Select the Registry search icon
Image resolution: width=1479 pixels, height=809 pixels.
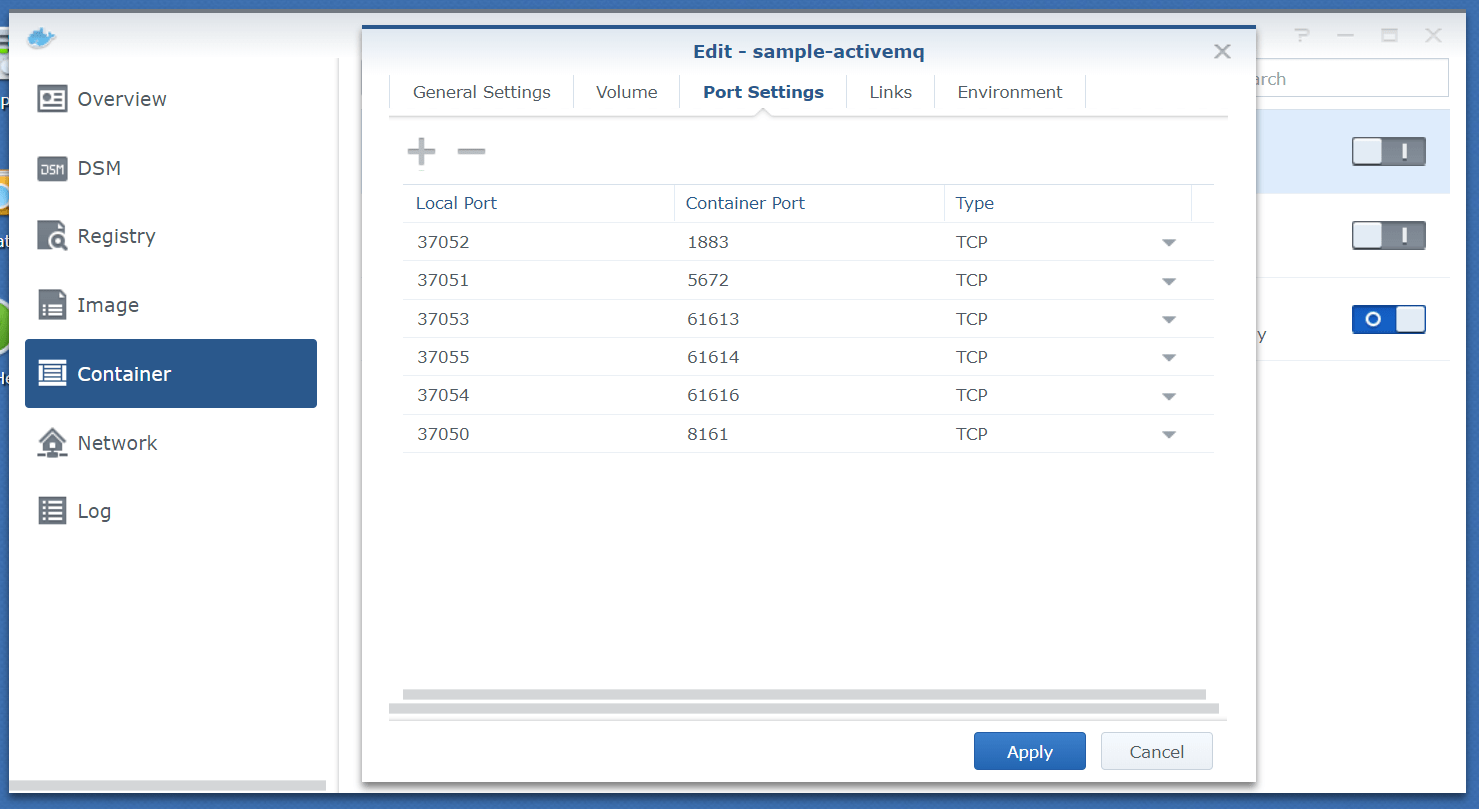52,236
